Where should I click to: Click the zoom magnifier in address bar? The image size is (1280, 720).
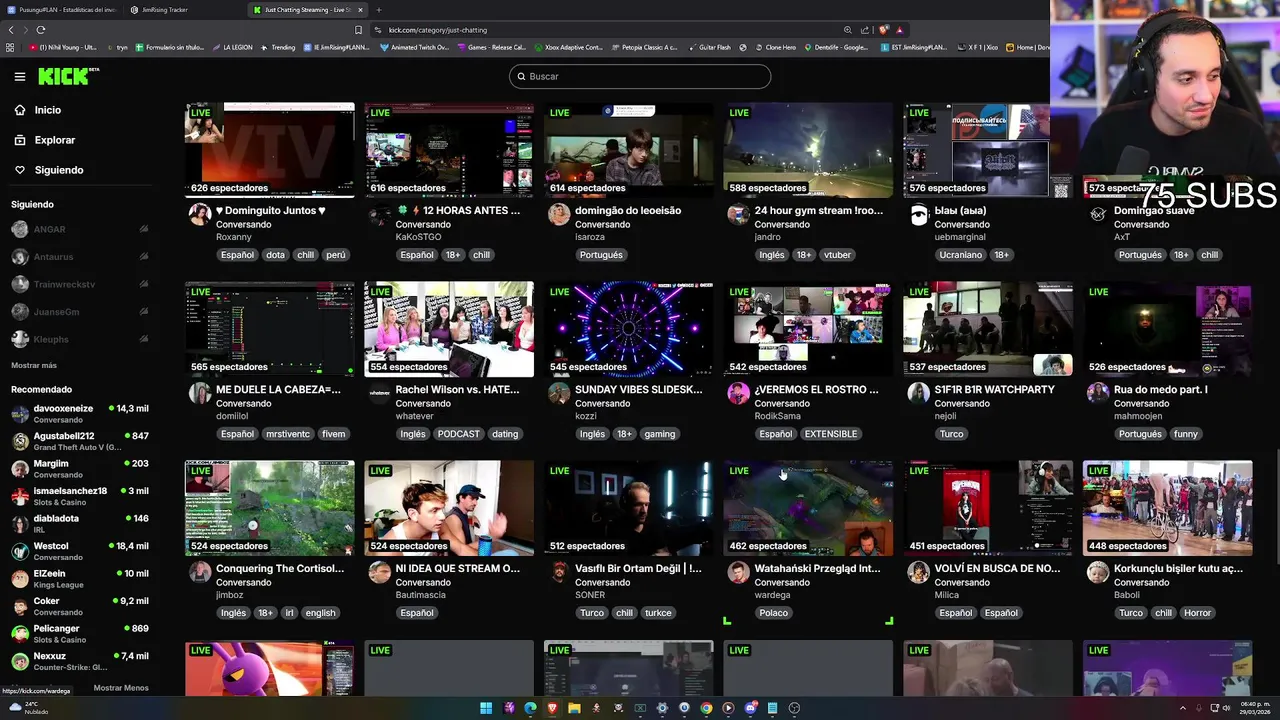coord(848,30)
